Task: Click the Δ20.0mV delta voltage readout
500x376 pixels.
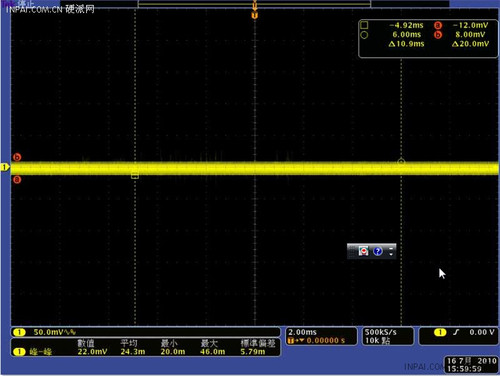Action: click(x=470, y=44)
